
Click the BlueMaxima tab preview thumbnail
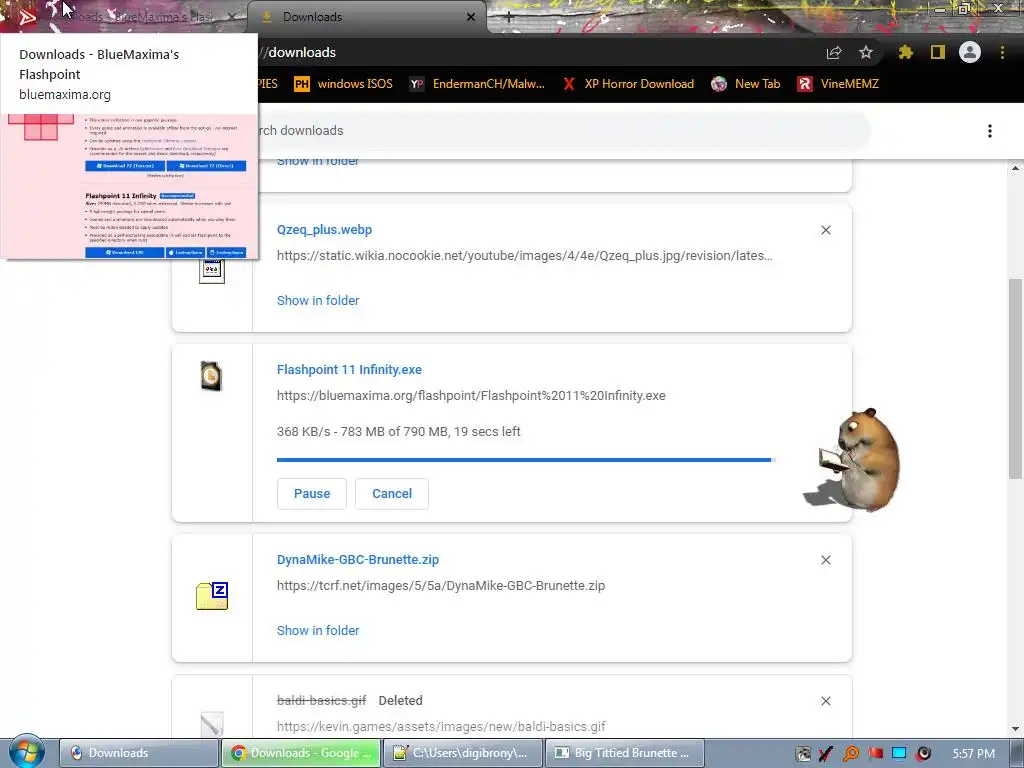coord(129,187)
